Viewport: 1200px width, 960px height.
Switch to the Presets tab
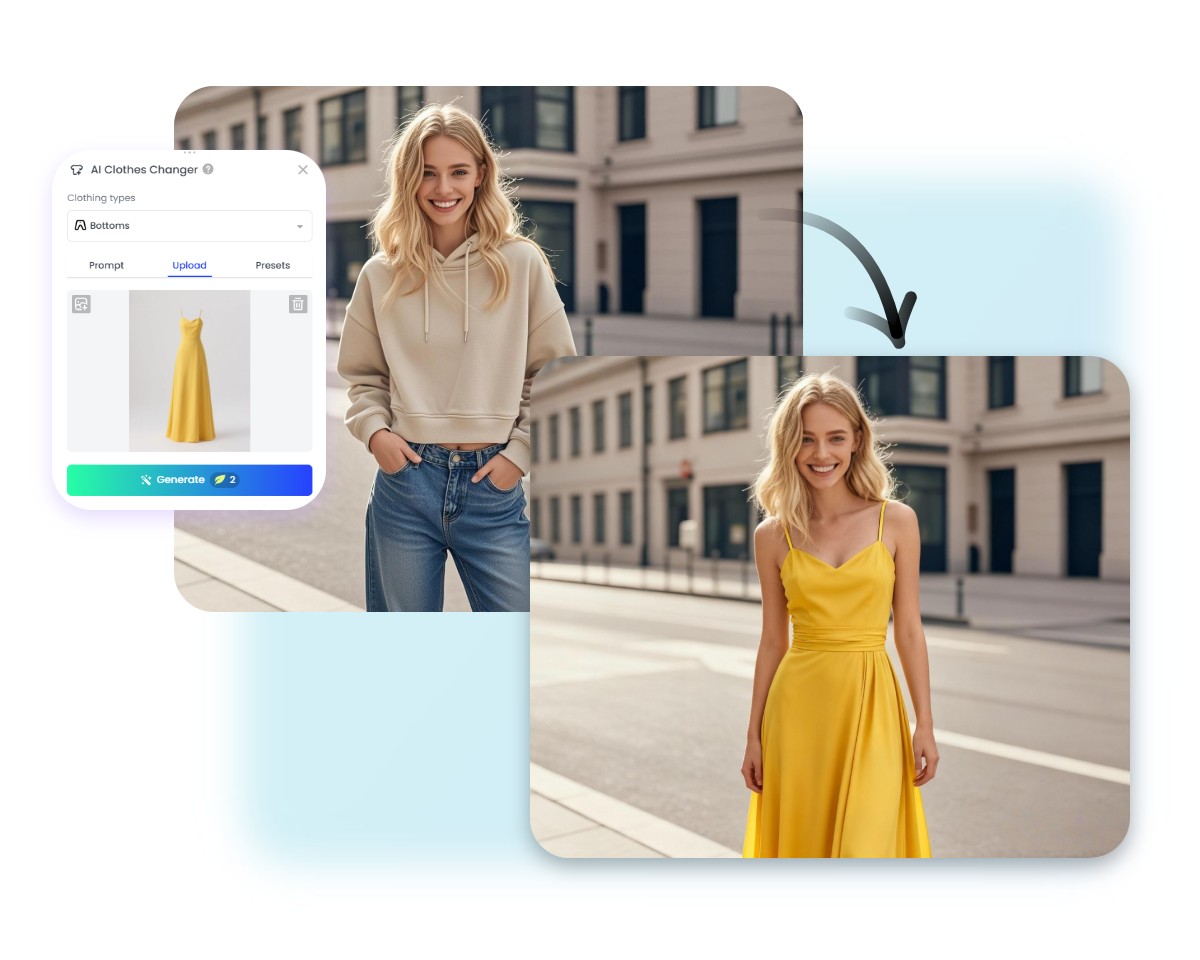(x=272, y=265)
